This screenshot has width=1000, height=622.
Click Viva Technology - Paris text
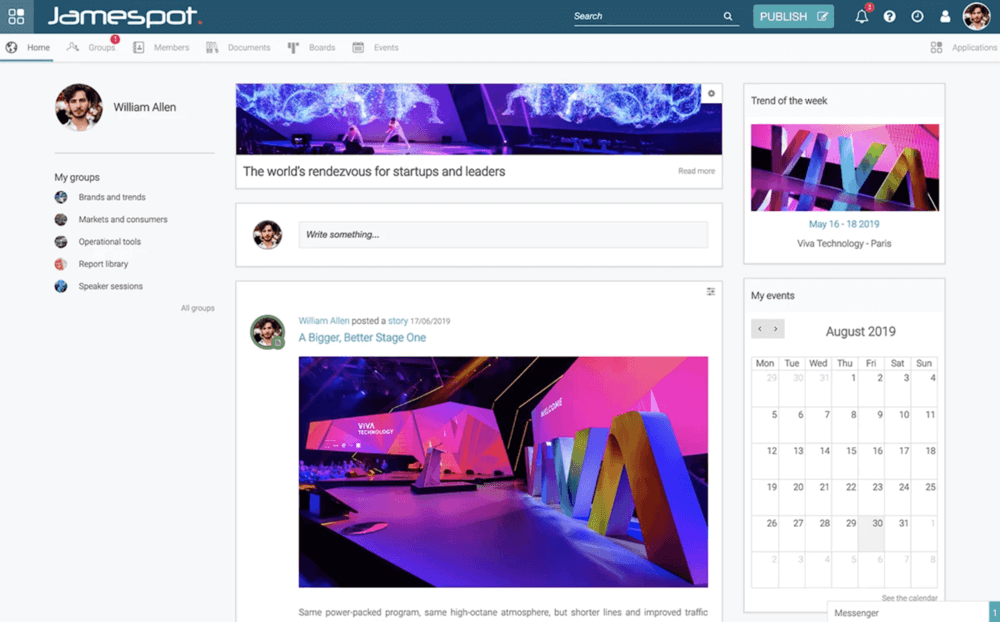(x=844, y=244)
